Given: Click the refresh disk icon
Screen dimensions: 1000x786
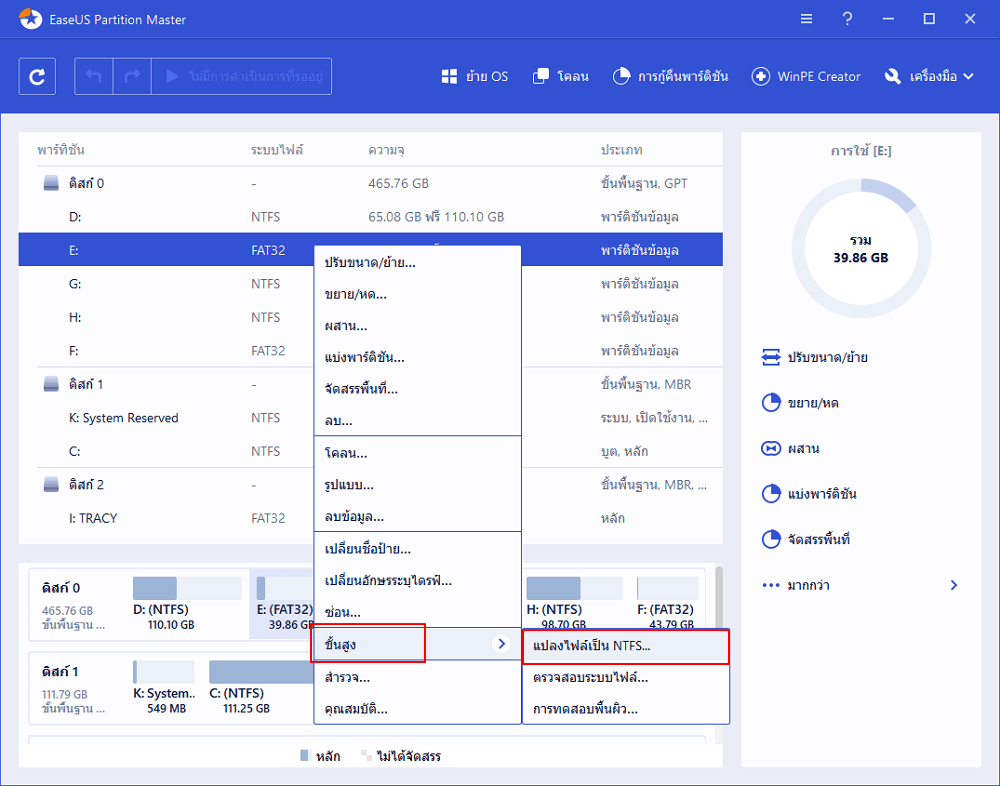Looking at the screenshot, I should tap(37, 77).
